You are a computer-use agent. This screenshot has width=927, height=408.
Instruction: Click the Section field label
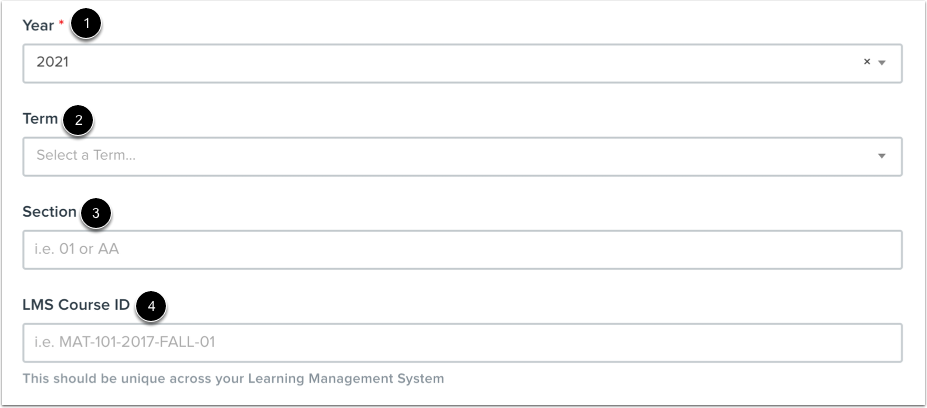click(49, 212)
